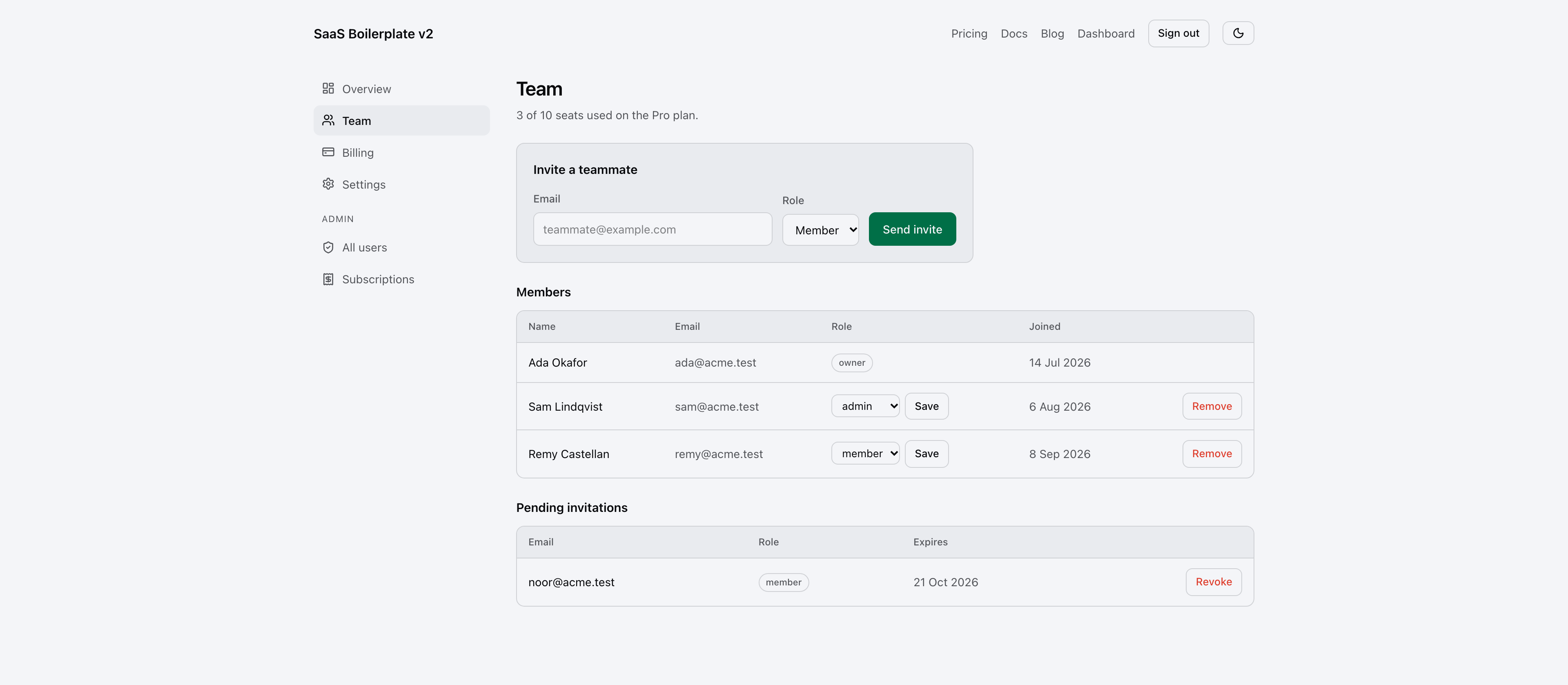1568x685 pixels.
Task: Revoke invitation for noor@acme.test
Action: (1214, 582)
